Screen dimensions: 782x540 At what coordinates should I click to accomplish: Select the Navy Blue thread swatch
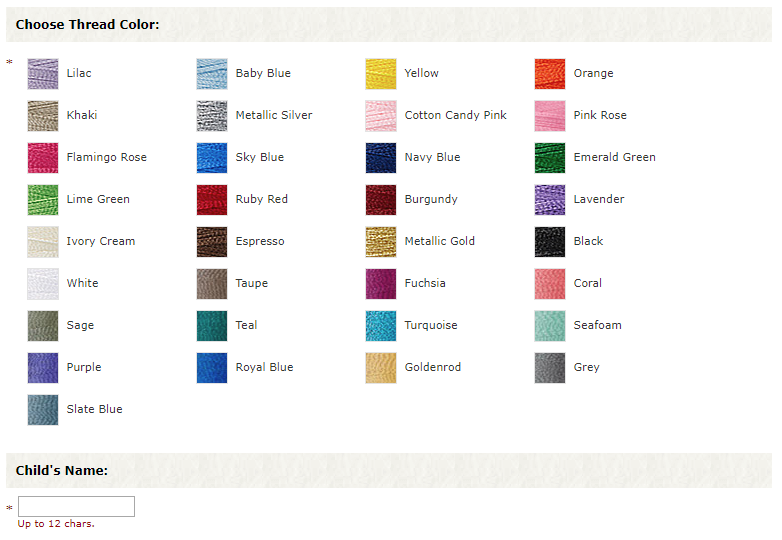(x=381, y=158)
